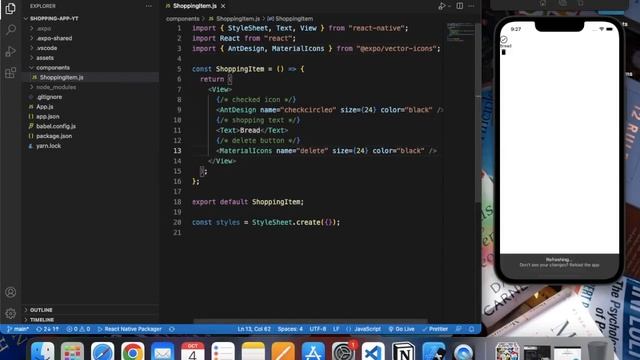Click the editor vertical scrollbar

click(x=478, y=112)
